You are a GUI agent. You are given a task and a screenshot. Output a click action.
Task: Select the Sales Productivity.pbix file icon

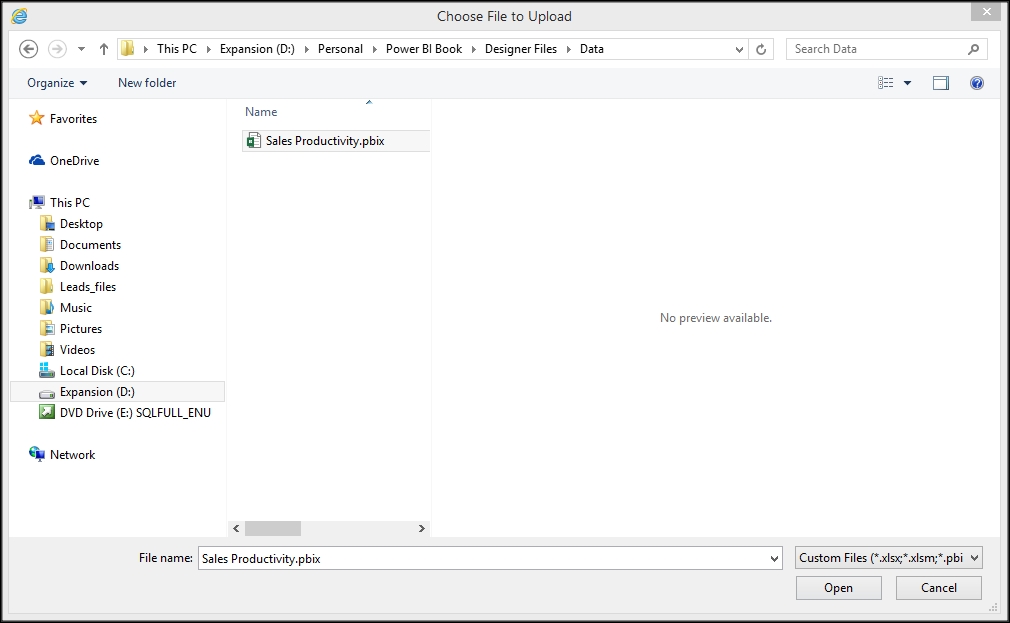click(x=253, y=141)
